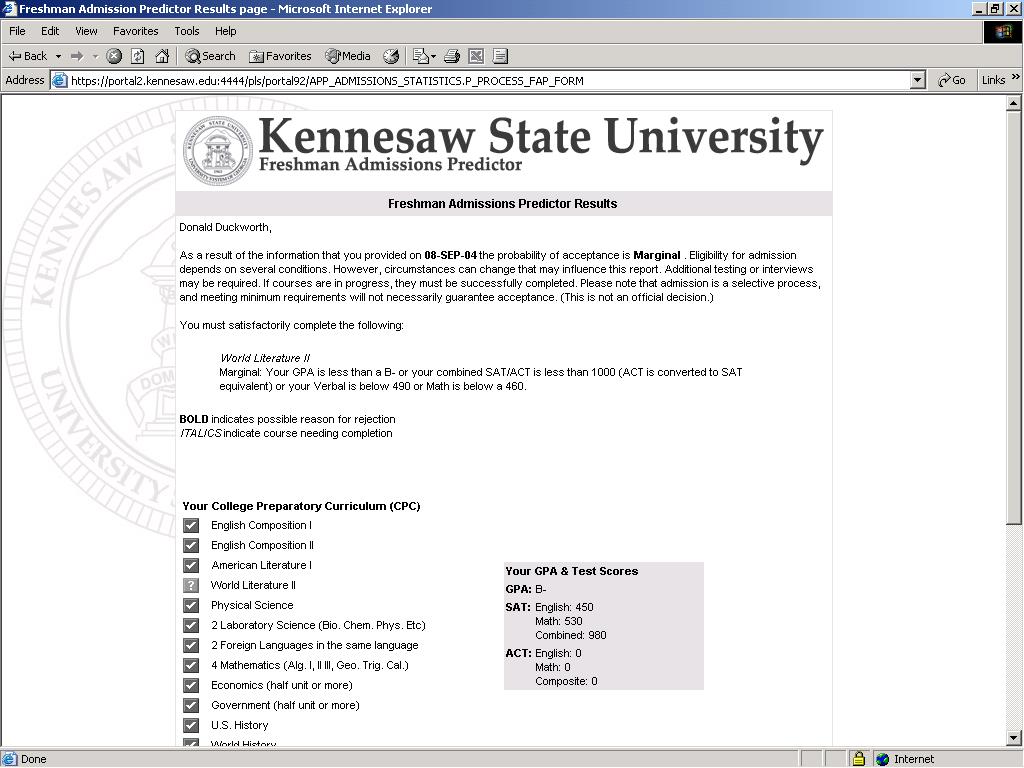
Task: Click the Kennesaw State University seal logo
Action: (217, 151)
